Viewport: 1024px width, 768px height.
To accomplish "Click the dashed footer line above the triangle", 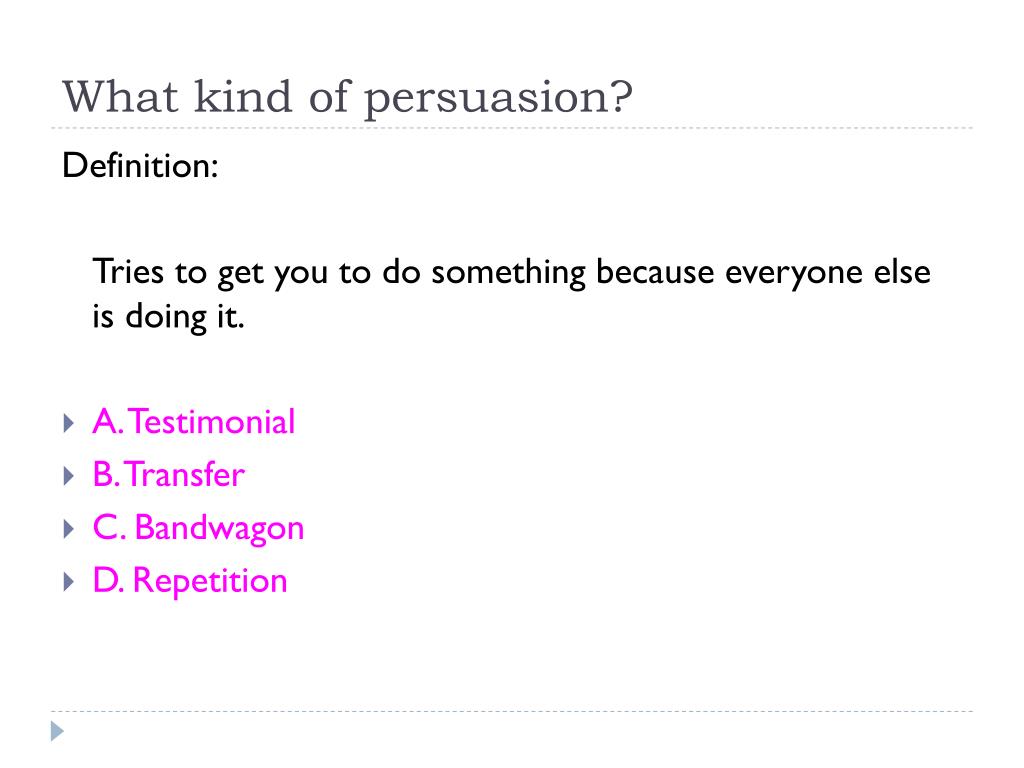I will click(512, 711).
